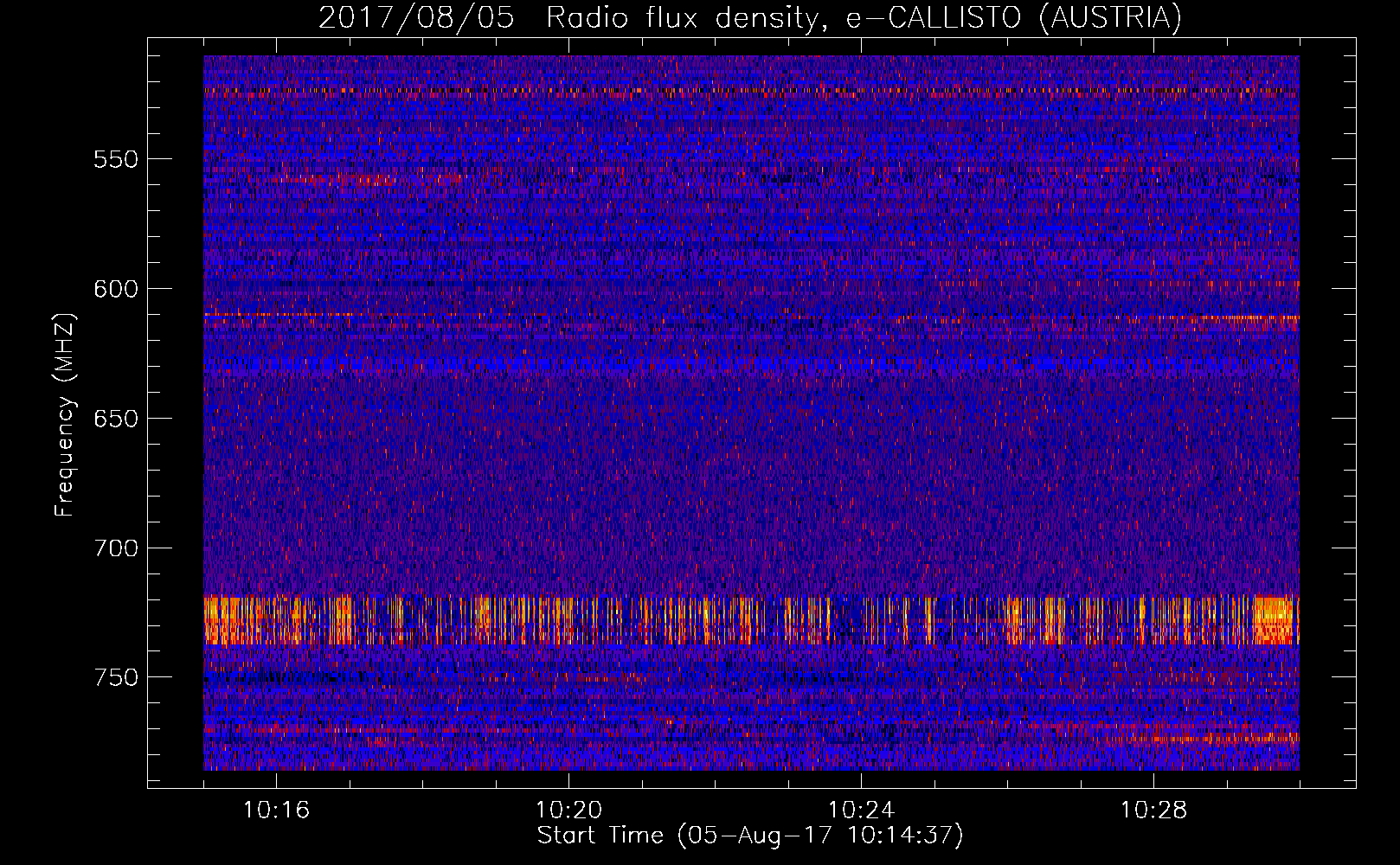Click the 600 frequency tick label

coord(116,289)
